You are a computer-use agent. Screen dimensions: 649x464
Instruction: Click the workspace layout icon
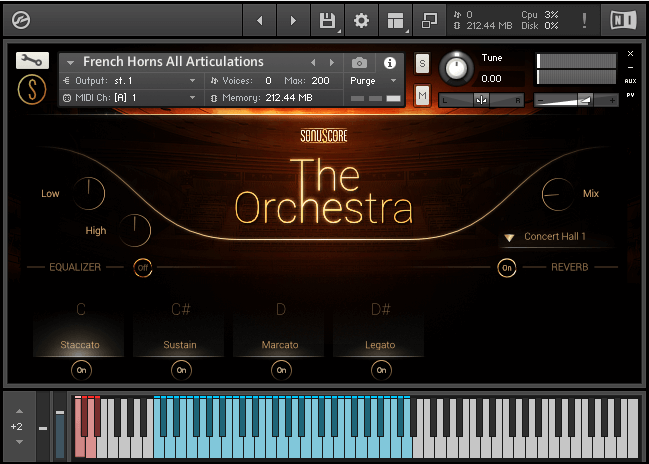coord(395,20)
